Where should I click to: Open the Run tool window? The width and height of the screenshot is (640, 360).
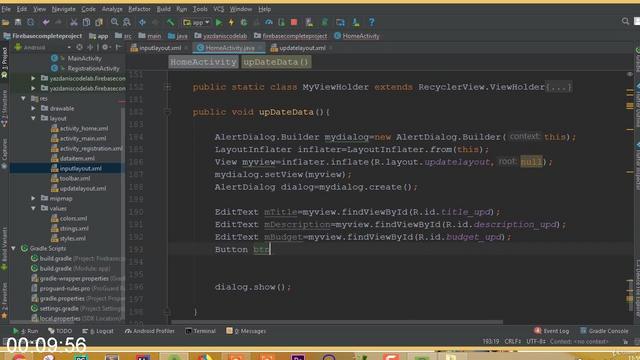click(x=26, y=331)
